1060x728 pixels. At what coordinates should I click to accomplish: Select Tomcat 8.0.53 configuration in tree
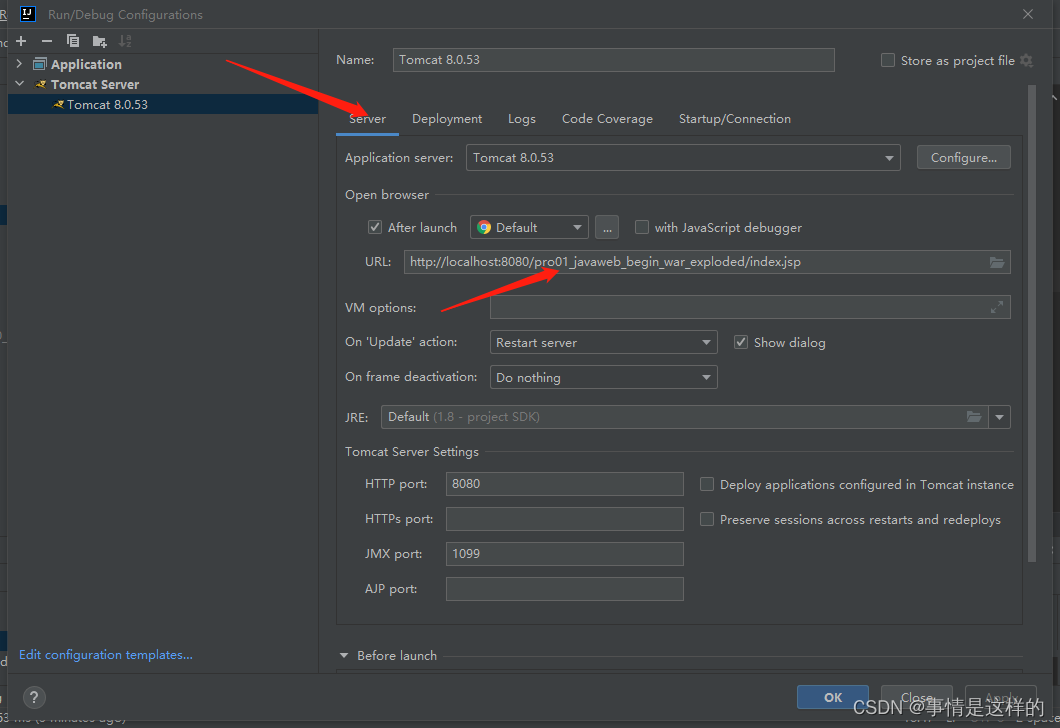tap(163, 104)
